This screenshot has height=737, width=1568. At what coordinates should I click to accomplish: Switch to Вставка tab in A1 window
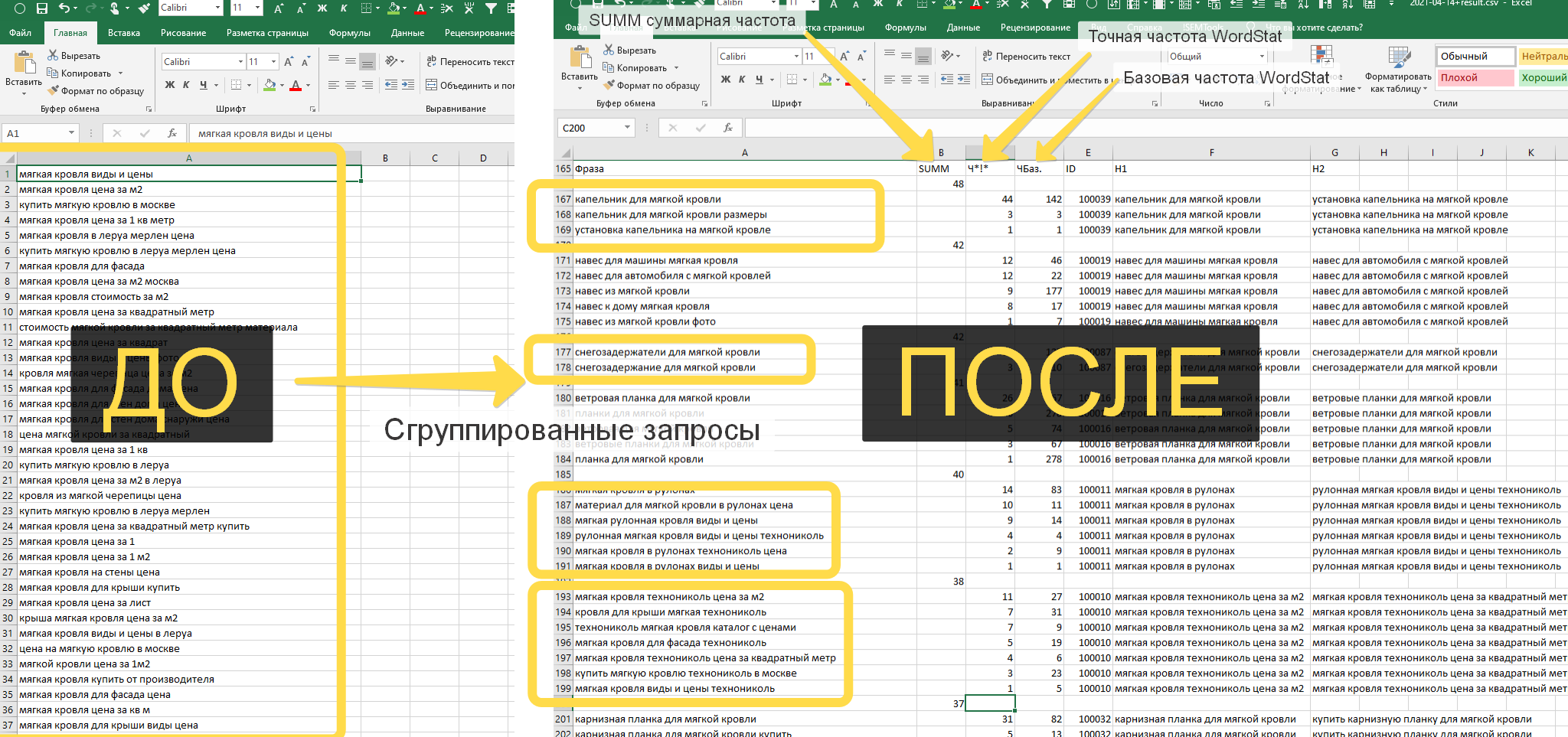tap(124, 33)
